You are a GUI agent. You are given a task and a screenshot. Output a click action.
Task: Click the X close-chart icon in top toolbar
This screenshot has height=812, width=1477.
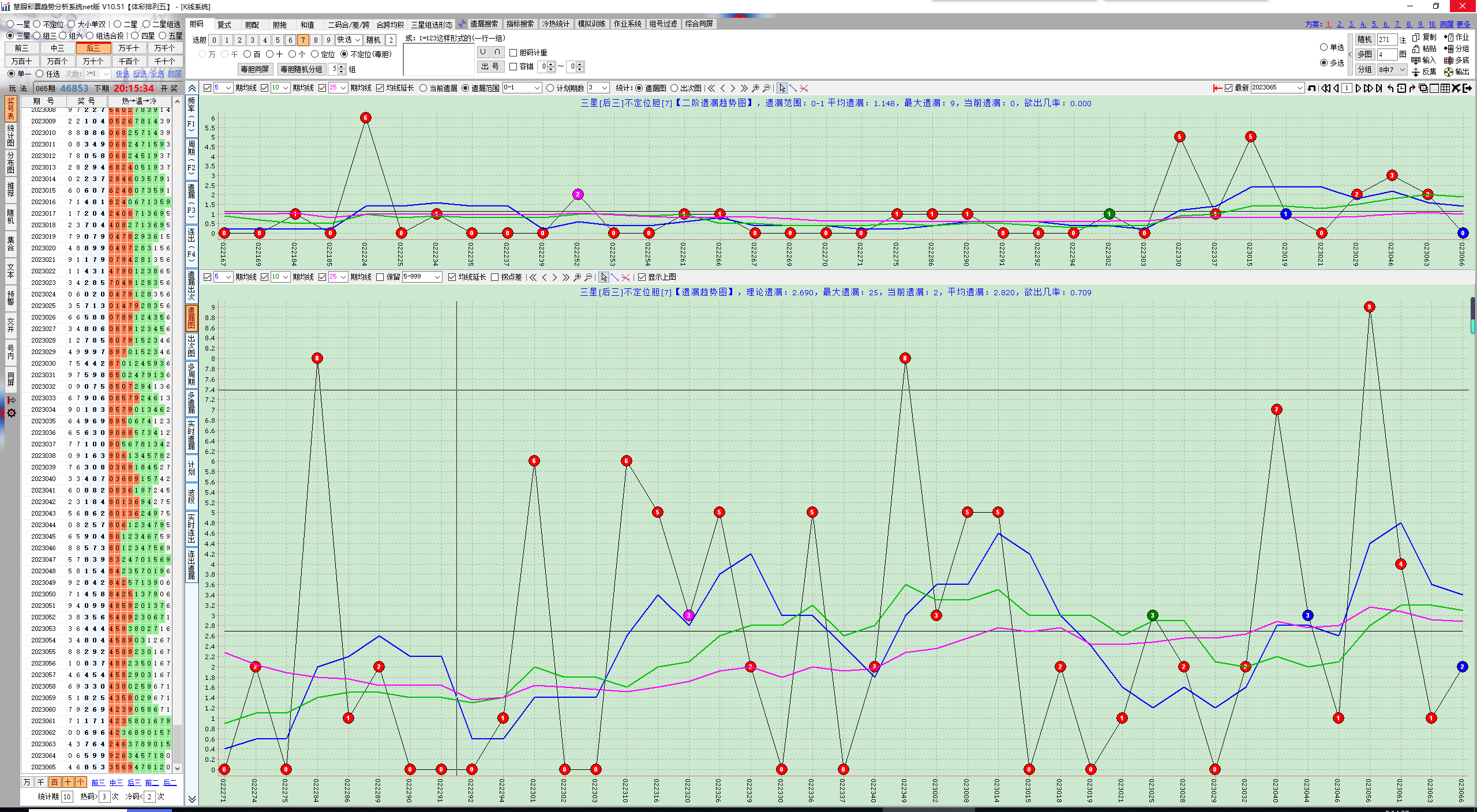pyautogui.click(x=1456, y=88)
